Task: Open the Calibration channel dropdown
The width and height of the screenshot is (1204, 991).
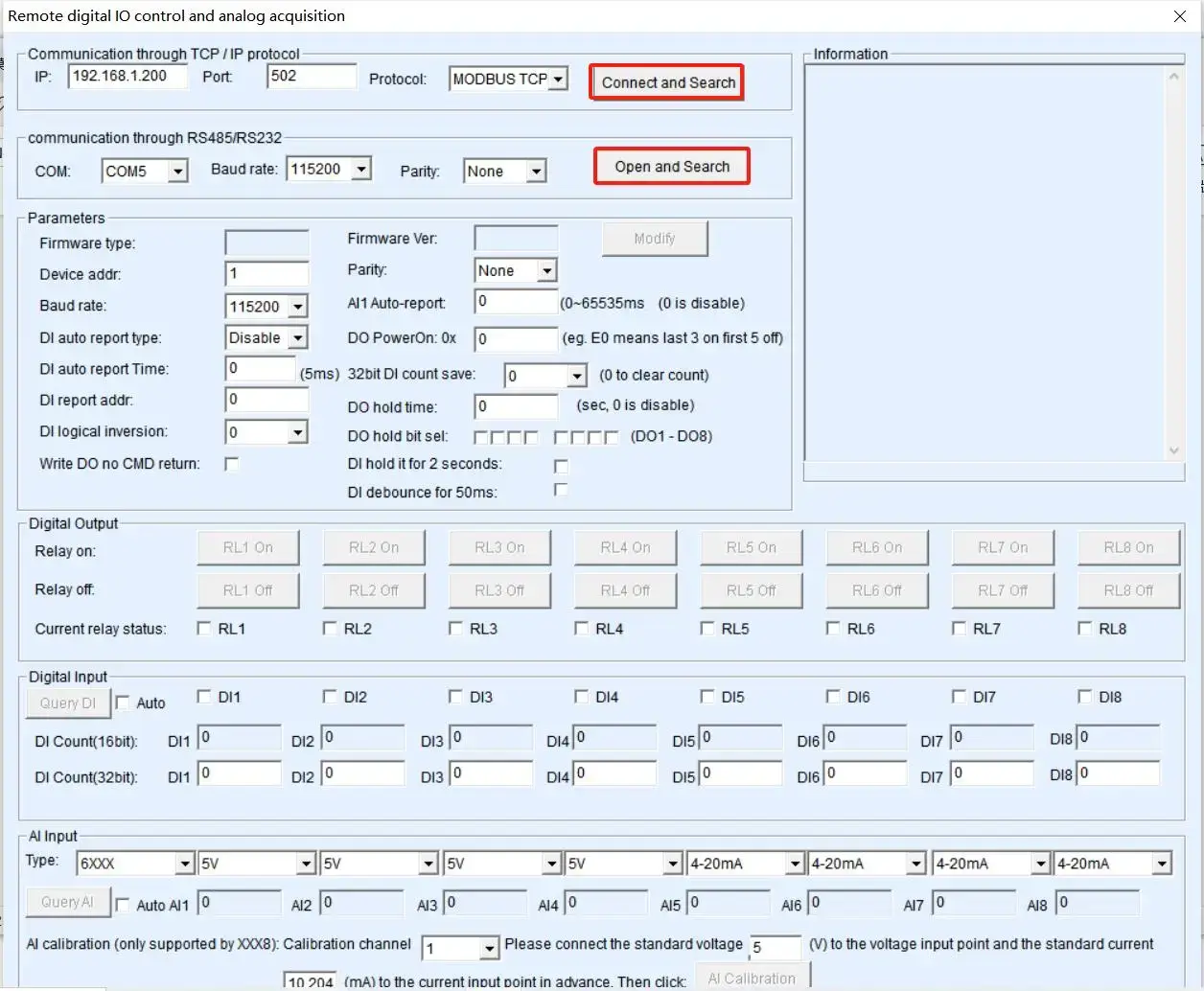Action: (x=489, y=948)
